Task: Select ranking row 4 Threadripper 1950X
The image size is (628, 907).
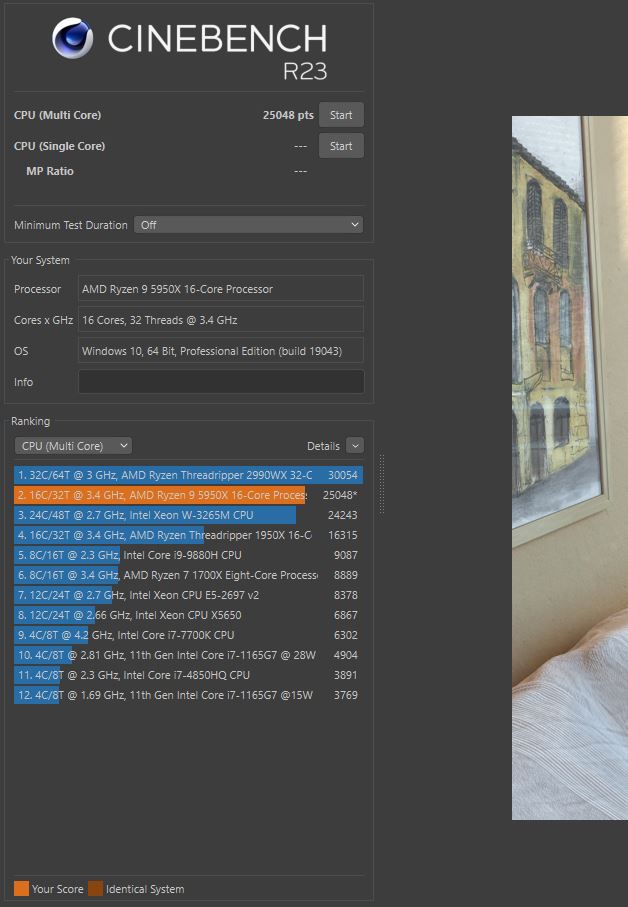Action: pos(189,535)
